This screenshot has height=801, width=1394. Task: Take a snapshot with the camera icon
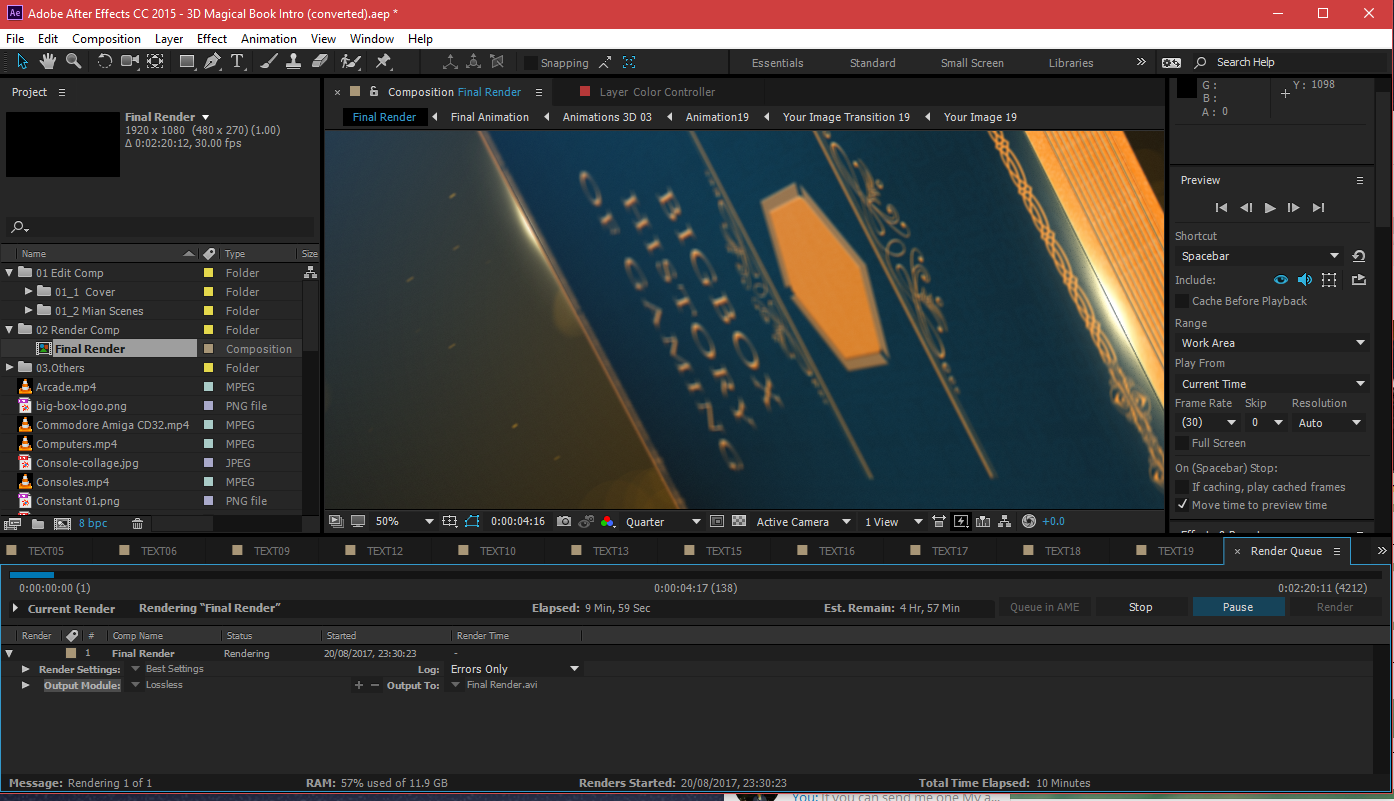coord(564,522)
